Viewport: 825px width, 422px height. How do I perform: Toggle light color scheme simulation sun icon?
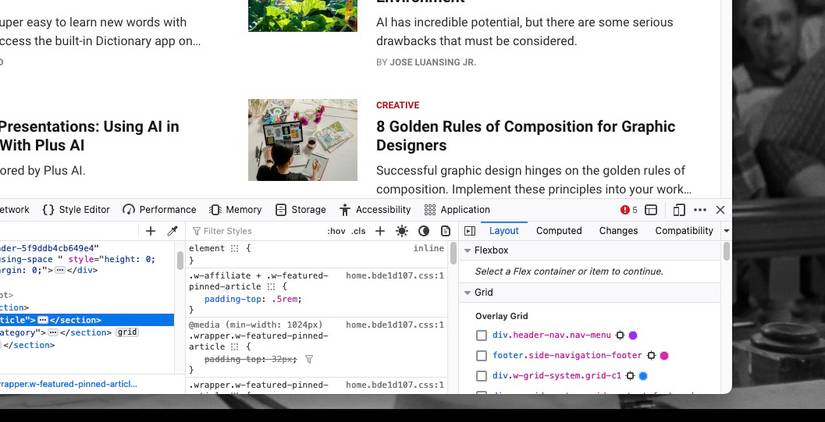pyautogui.click(x=402, y=231)
